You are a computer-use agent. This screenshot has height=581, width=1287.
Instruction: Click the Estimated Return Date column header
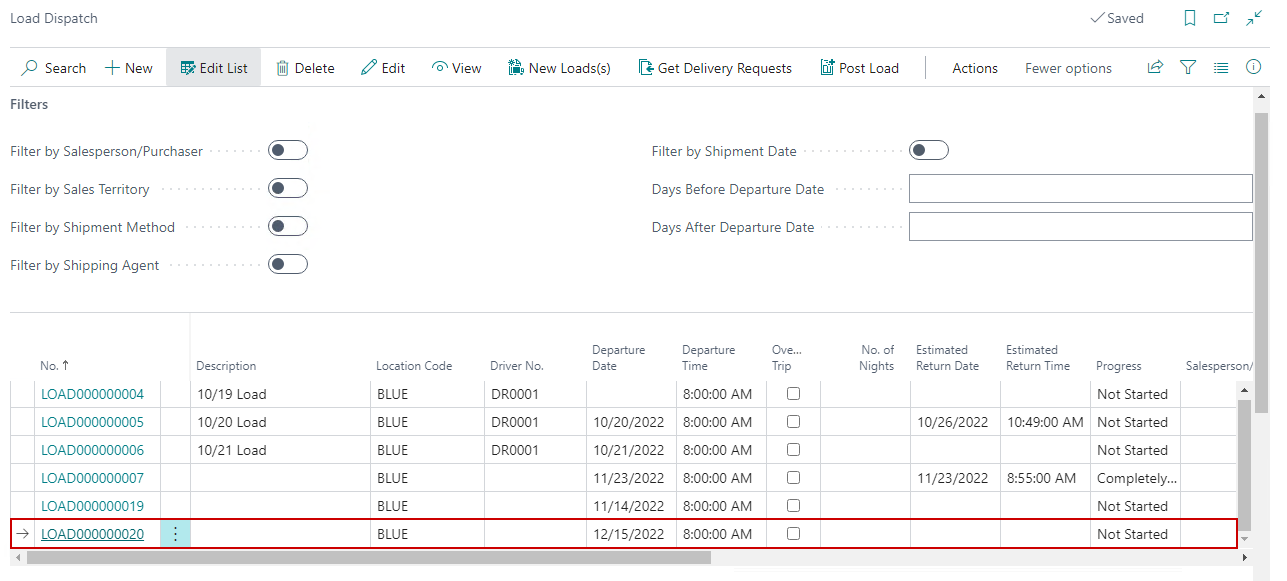tap(947, 358)
